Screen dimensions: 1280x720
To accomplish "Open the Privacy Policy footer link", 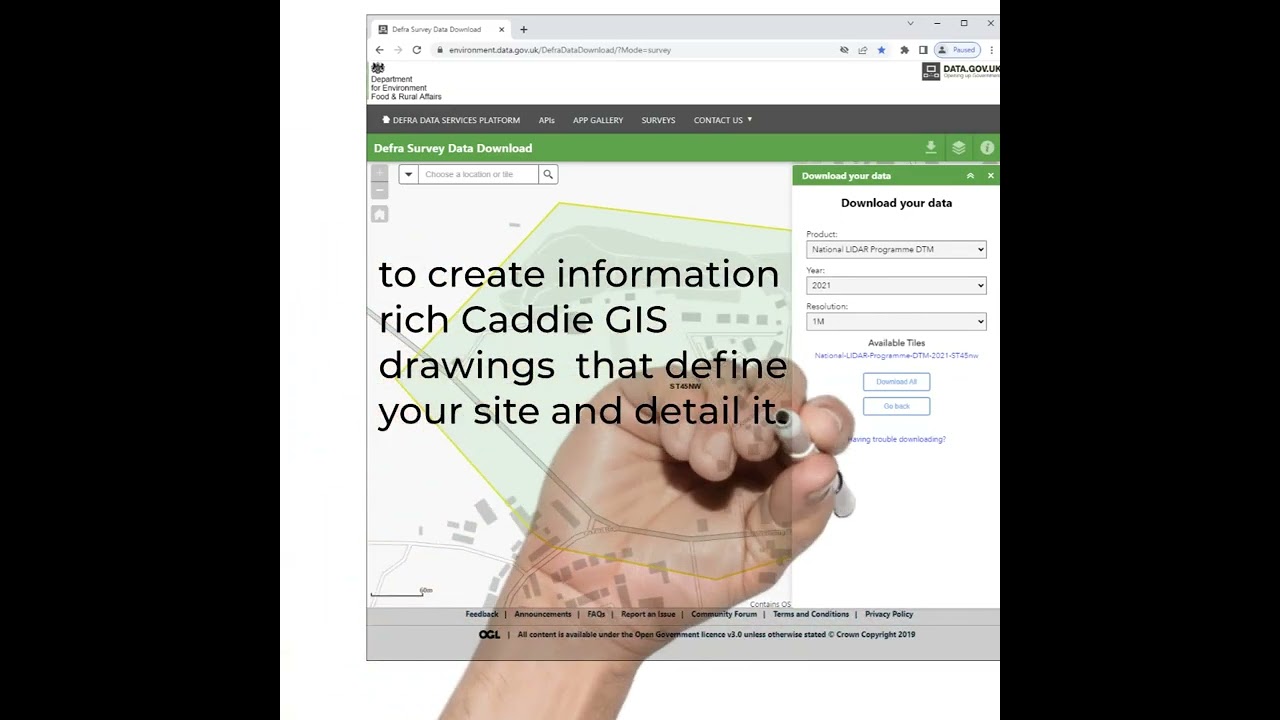I will [889, 614].
